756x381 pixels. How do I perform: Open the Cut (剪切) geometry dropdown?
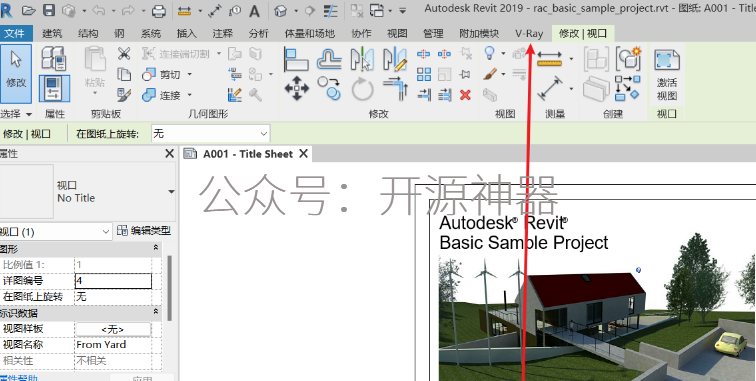coord(189,74)
